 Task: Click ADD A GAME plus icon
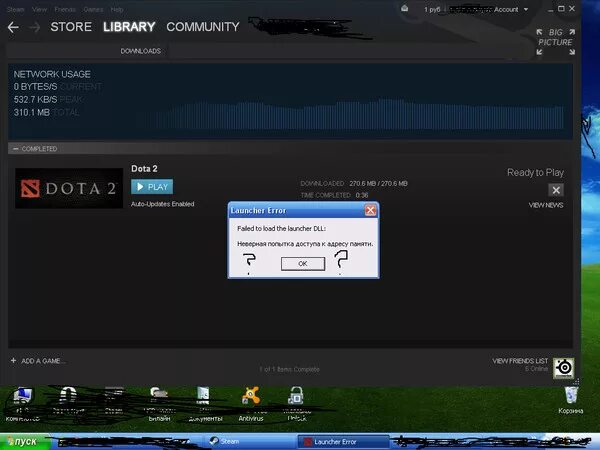click(13, 360)
